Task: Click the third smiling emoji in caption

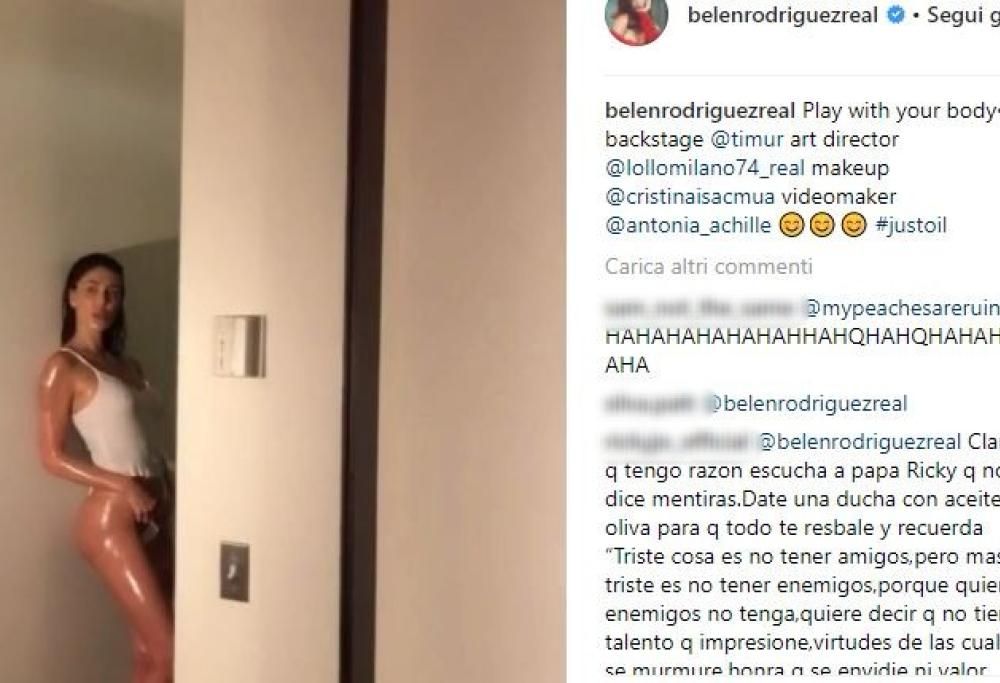Action: point(853,225)
